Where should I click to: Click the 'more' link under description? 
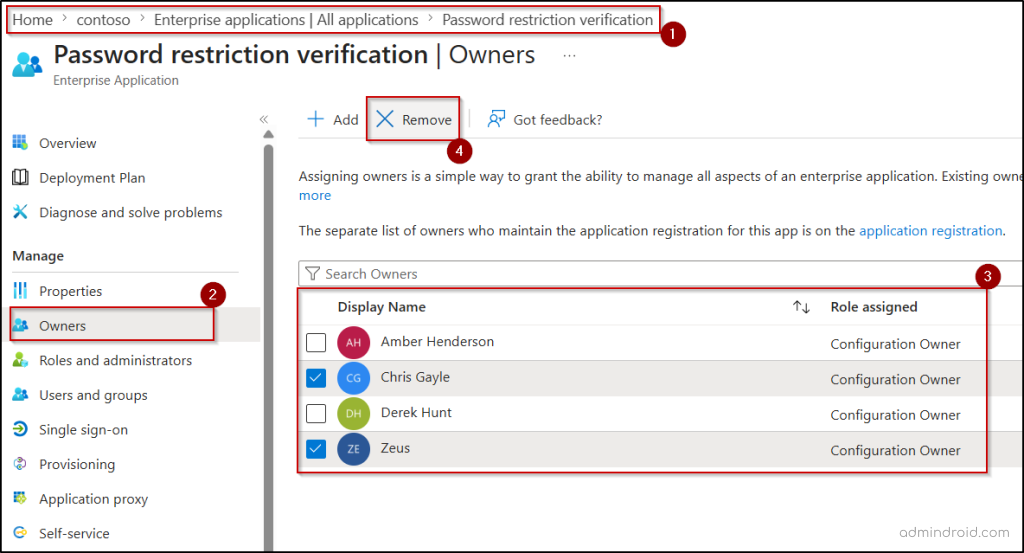tap(315, 195)
